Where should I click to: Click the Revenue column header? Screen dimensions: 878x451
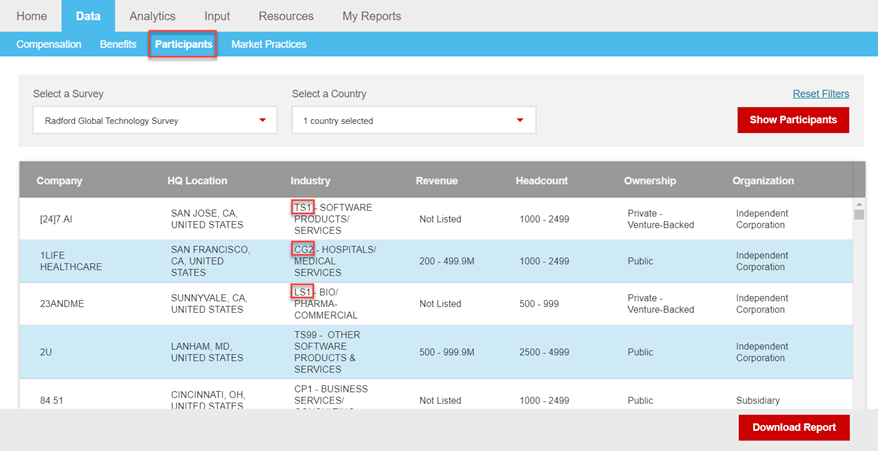coord(437,180)
